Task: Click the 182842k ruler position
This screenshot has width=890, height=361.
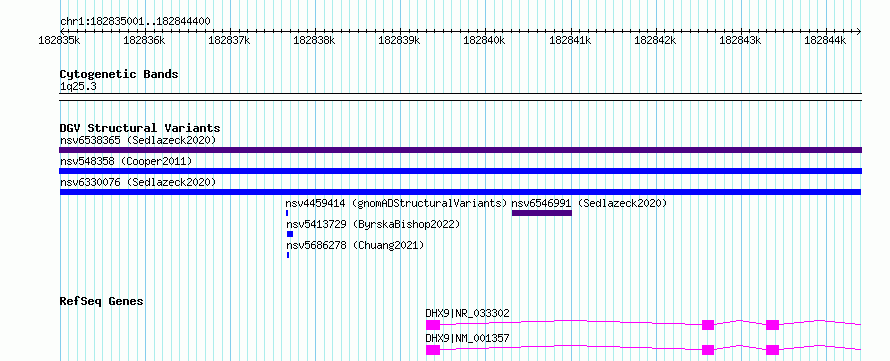Action: [x=656, y=40]
